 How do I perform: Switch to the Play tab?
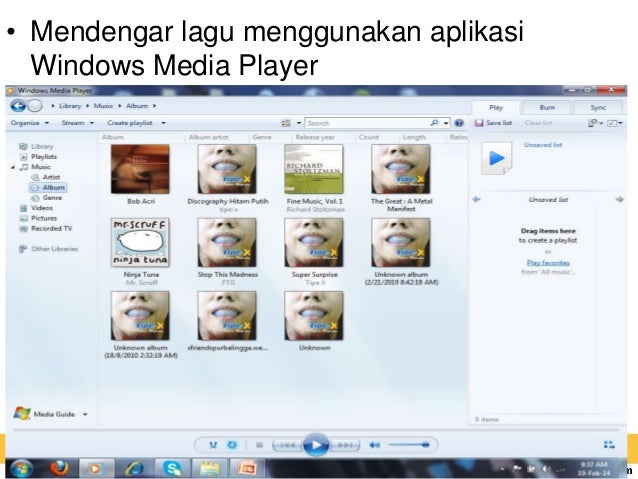pyautogui.click(x=496, y=107)
